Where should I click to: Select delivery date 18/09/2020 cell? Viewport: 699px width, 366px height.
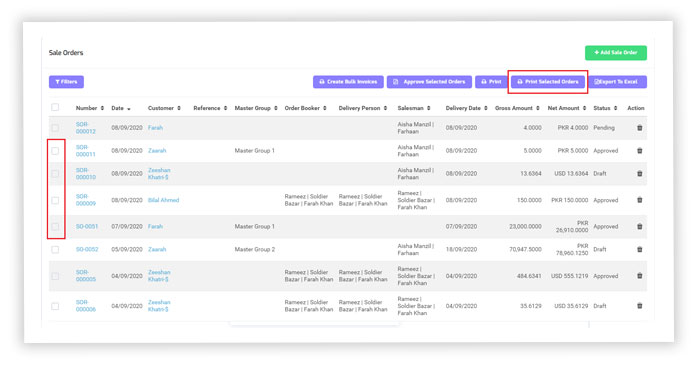(461, 249)
